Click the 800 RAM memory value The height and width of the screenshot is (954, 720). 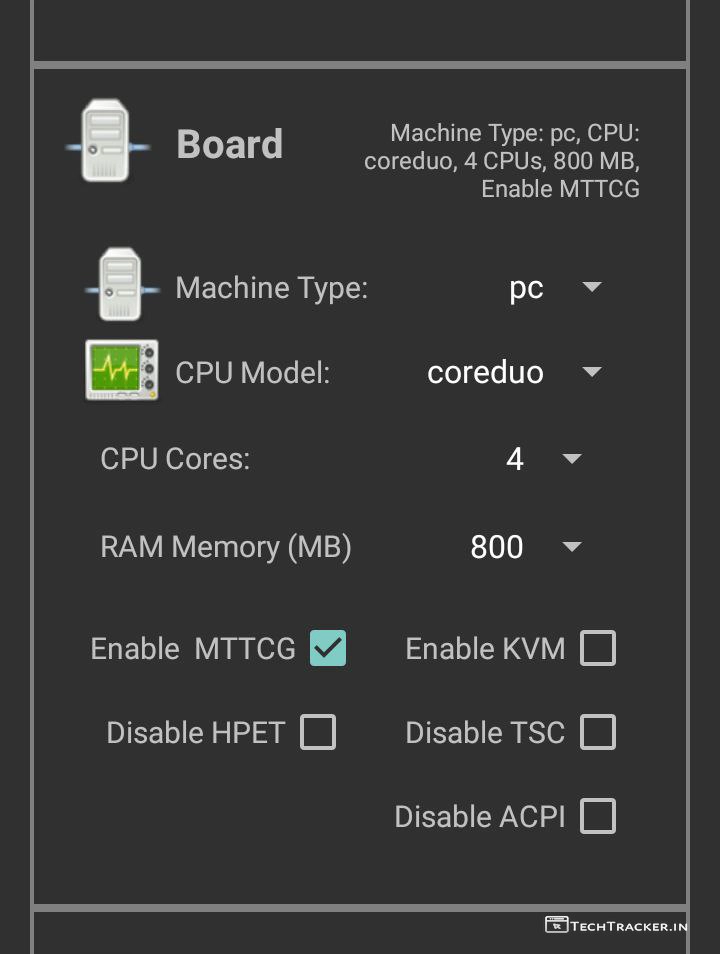(x=497, y=547)
